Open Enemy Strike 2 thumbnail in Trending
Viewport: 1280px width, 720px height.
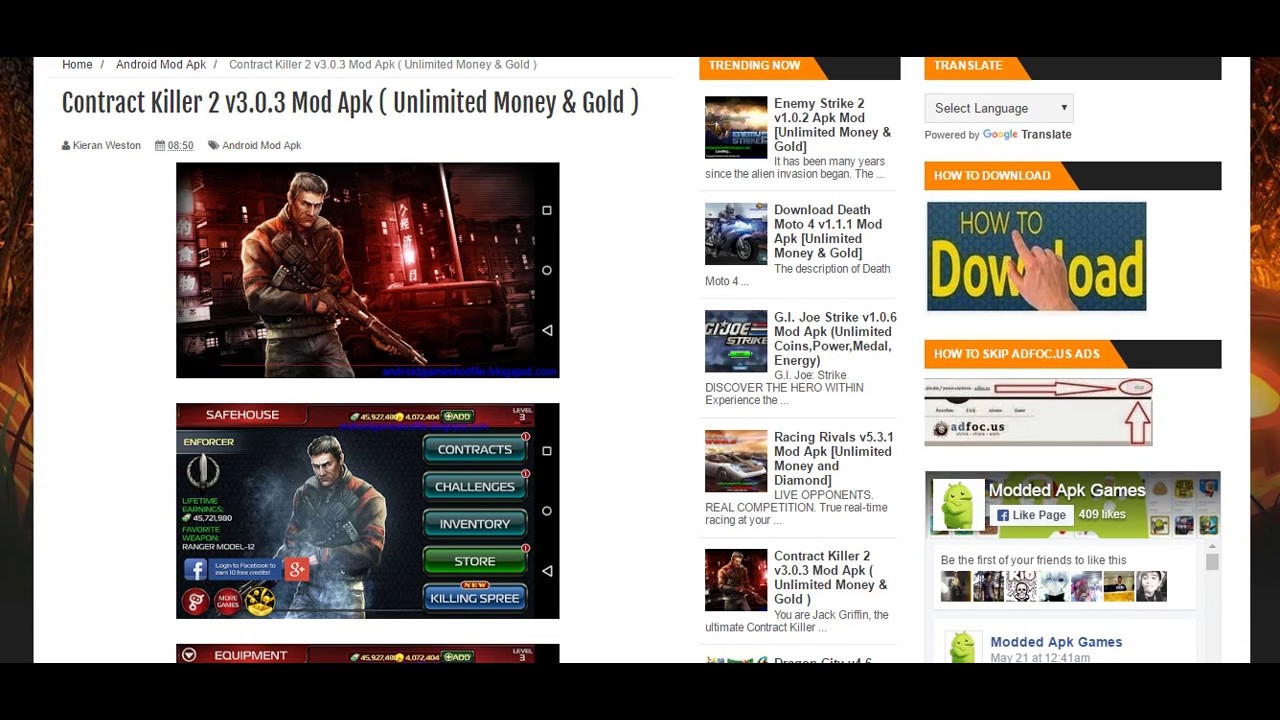click(x=736, y=127)
